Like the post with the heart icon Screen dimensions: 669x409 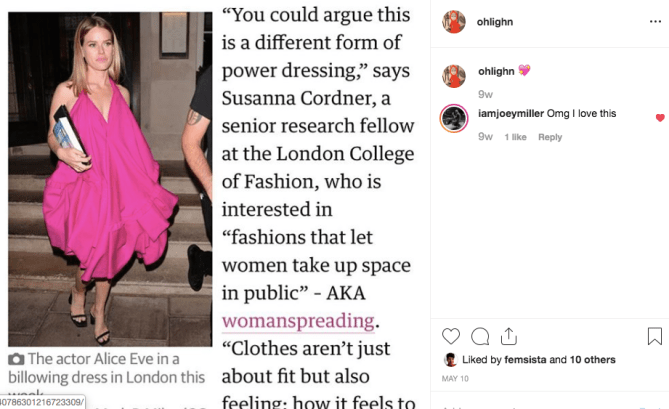click(x=451, y=336)
